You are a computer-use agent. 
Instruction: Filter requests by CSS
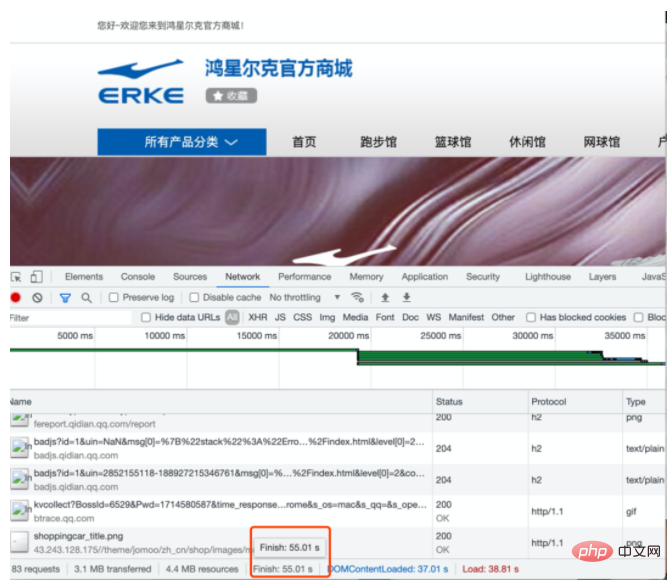point(303,317)
